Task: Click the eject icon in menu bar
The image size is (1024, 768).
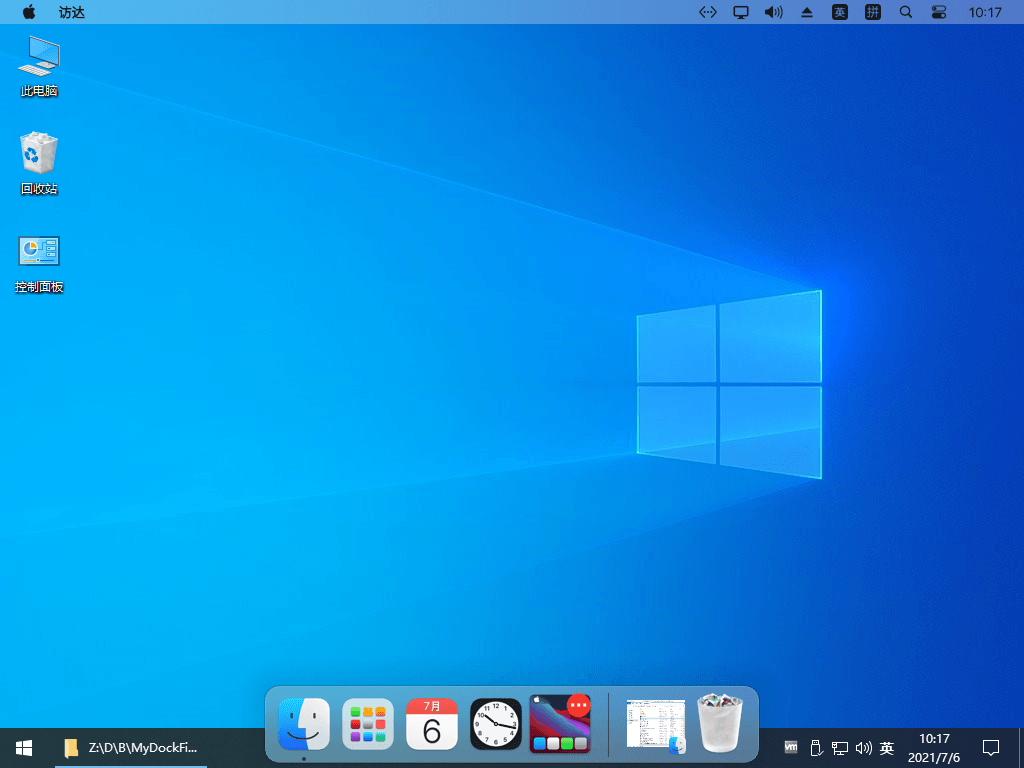Action: pyautogui.click(x=807, y=12)
